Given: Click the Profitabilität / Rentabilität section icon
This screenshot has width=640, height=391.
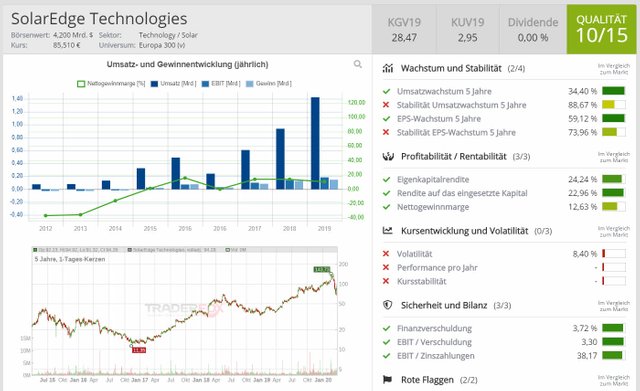Looking at the screenshot, I should (388, 156).
